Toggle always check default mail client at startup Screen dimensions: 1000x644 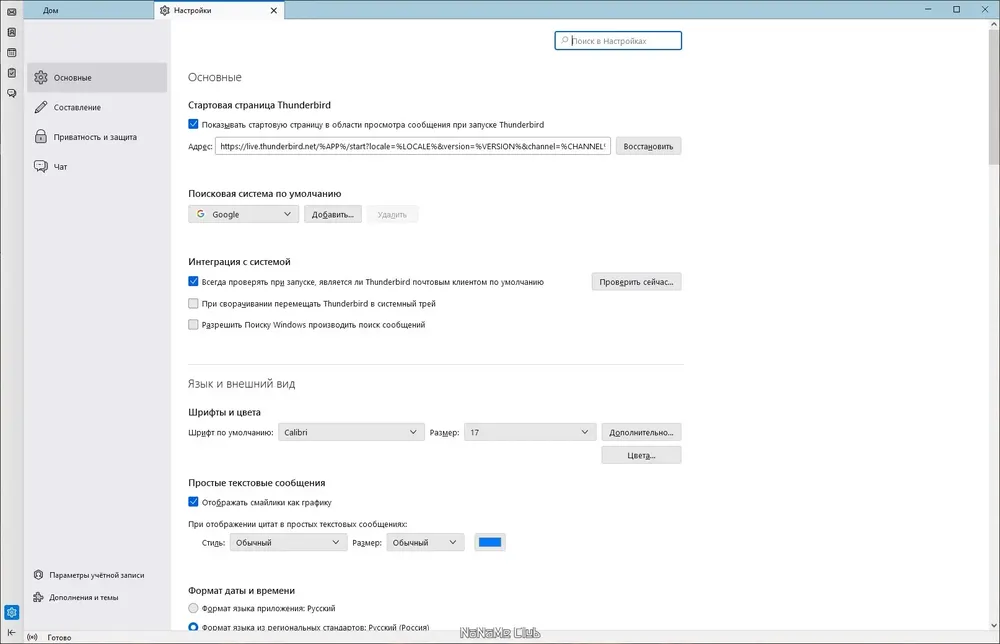click(x=193, y=281)
